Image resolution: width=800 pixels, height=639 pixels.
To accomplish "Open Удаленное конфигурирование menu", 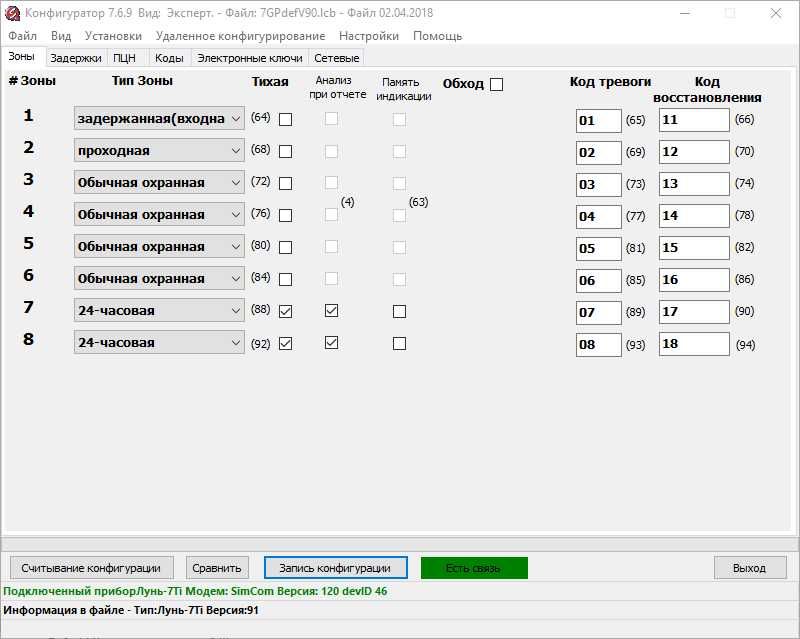I will click(240, 36).
